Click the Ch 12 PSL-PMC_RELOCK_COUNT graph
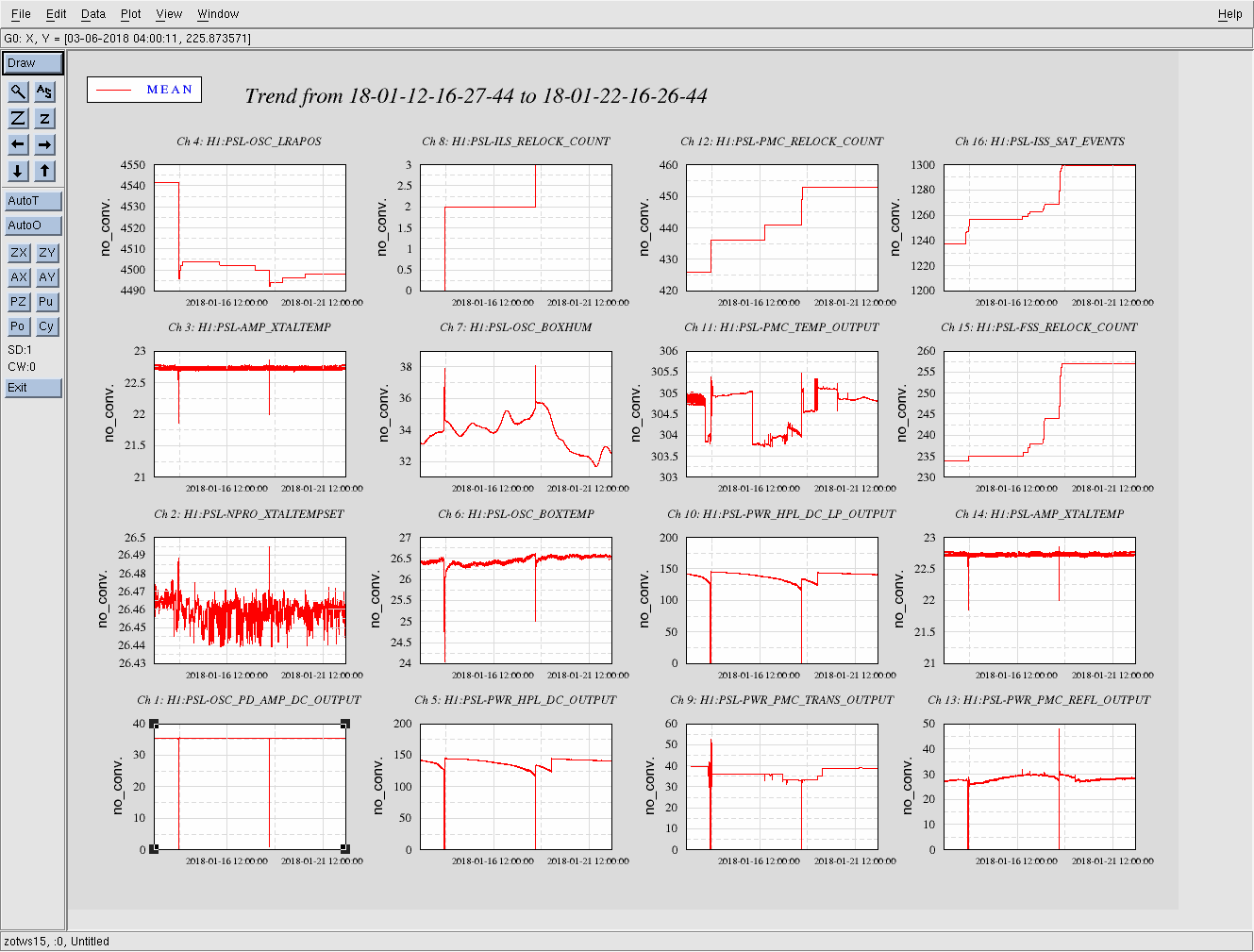Screen dimensions: 1254x952 click(x=782, y=227)
